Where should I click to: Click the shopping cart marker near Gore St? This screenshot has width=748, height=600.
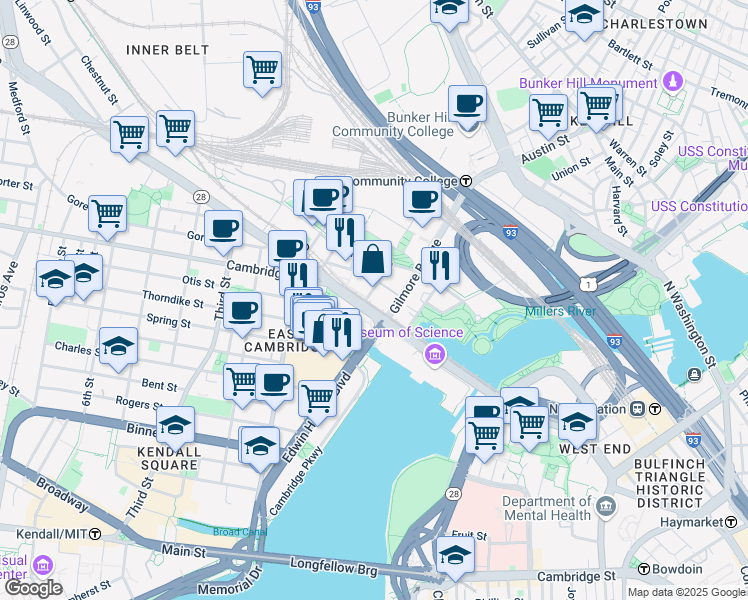click(x=107, y=217)
